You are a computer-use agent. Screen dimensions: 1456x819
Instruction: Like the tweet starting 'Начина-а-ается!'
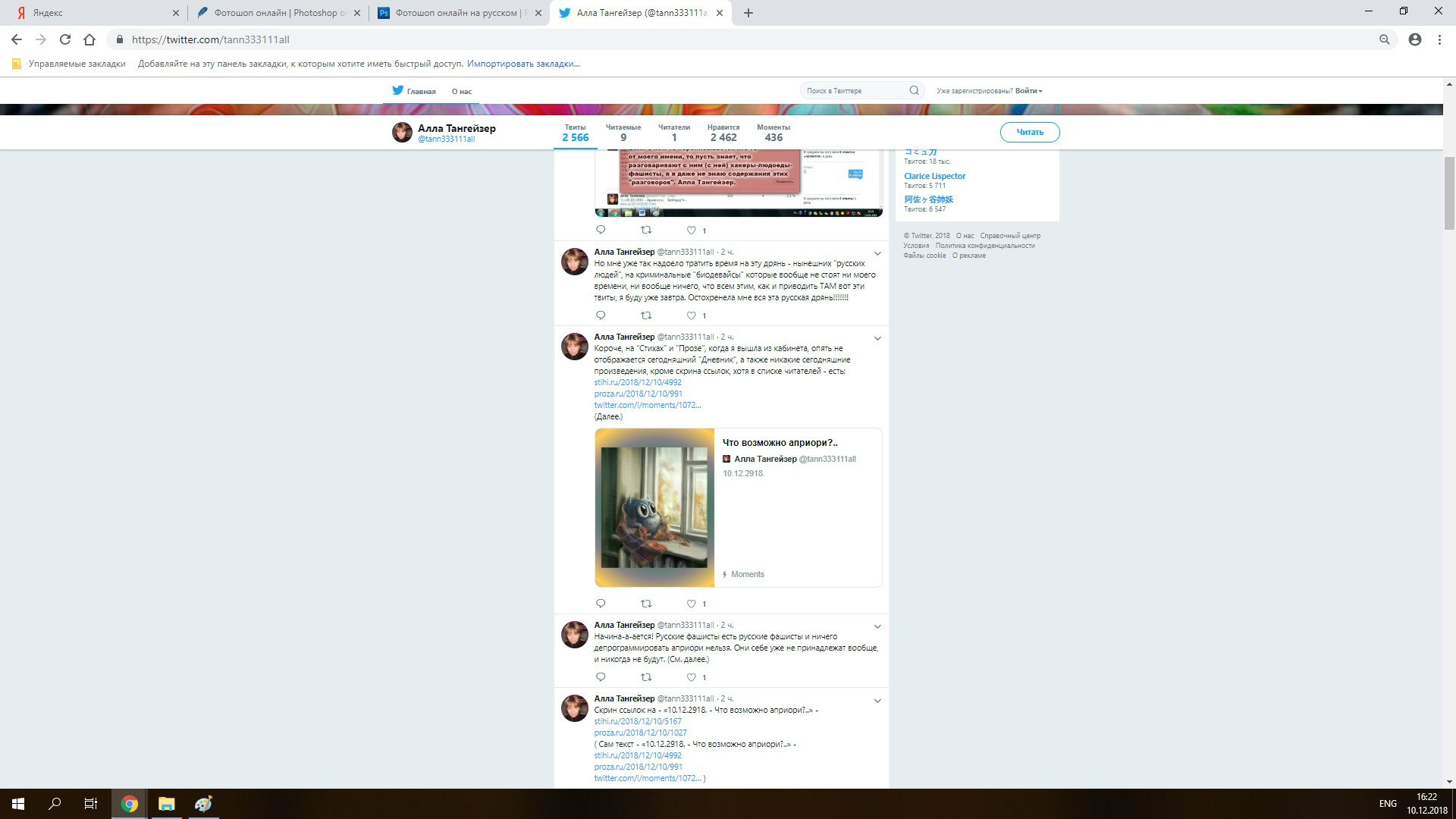(692, 677)
